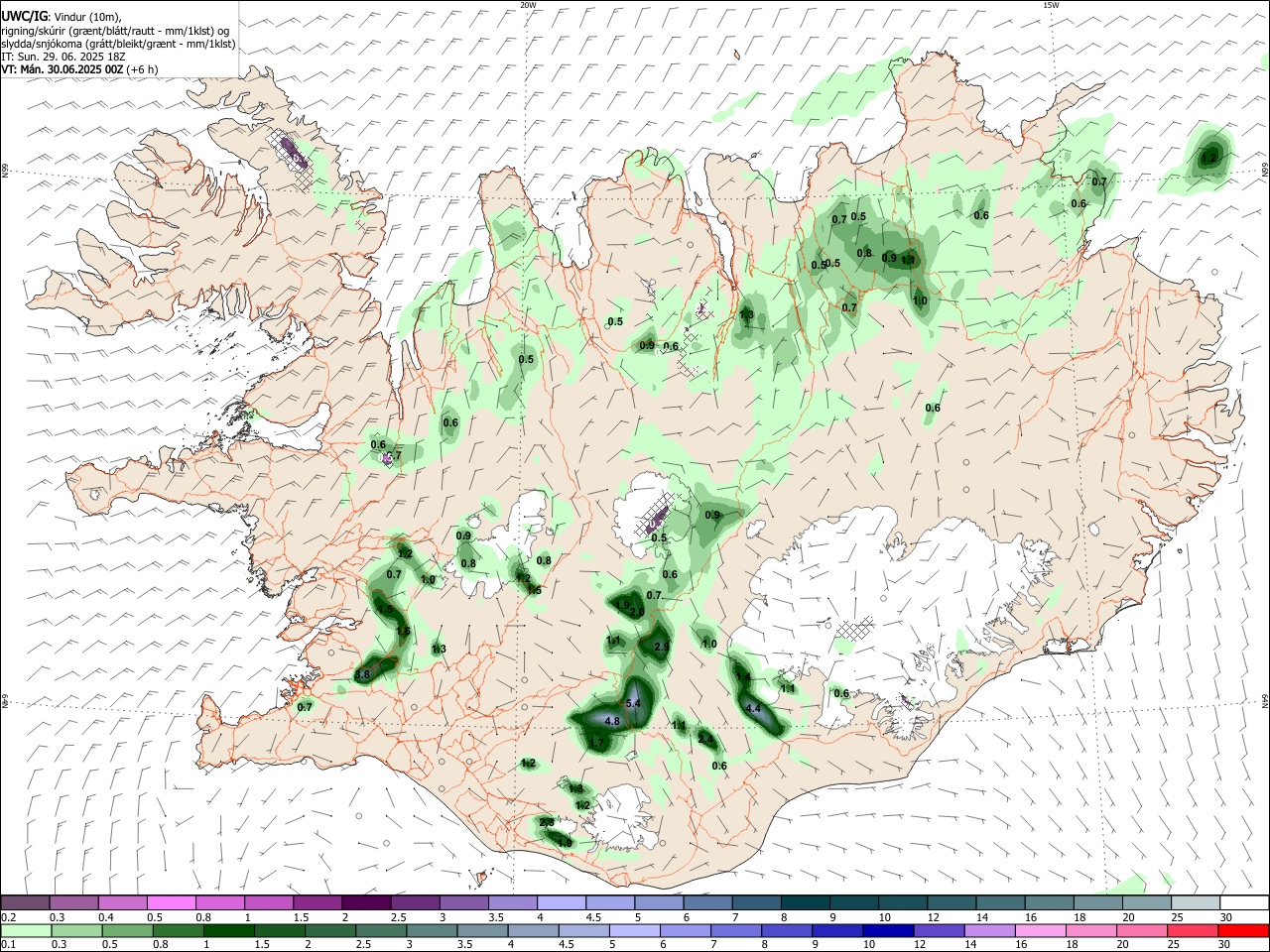The image size is (1270, 952).
Task: Click the deep blue 10 swatch, bottom scale
Action: (887, 930)
